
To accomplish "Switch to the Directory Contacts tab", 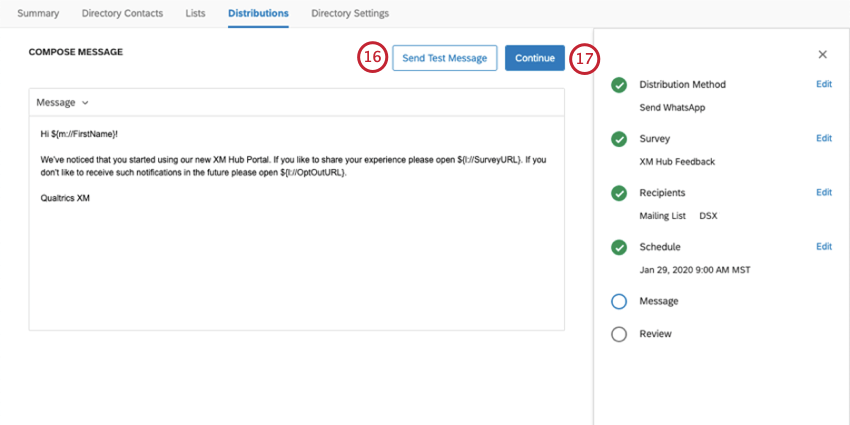I will (122, 14).
